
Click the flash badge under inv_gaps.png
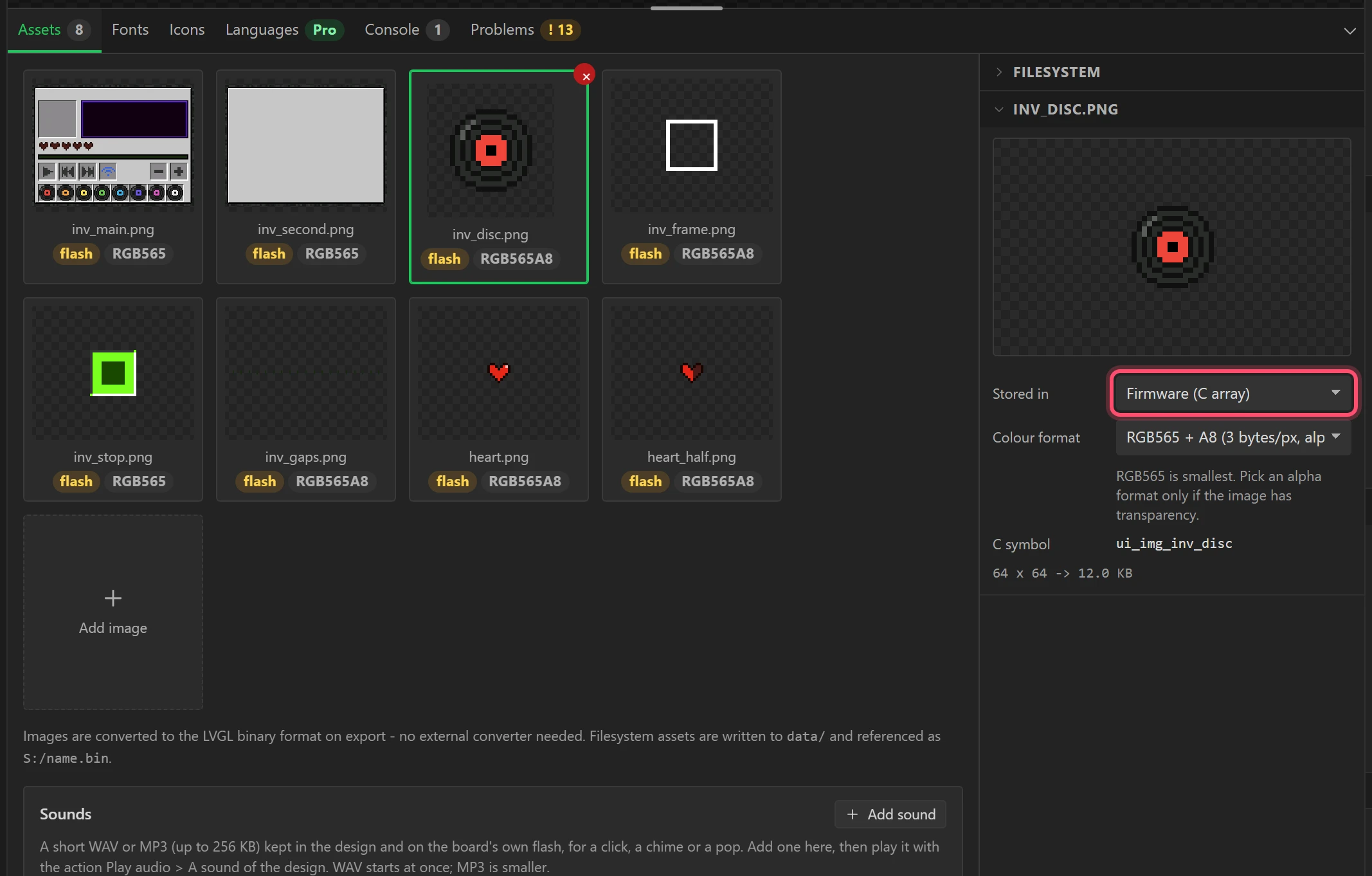[x=260, y=481]
